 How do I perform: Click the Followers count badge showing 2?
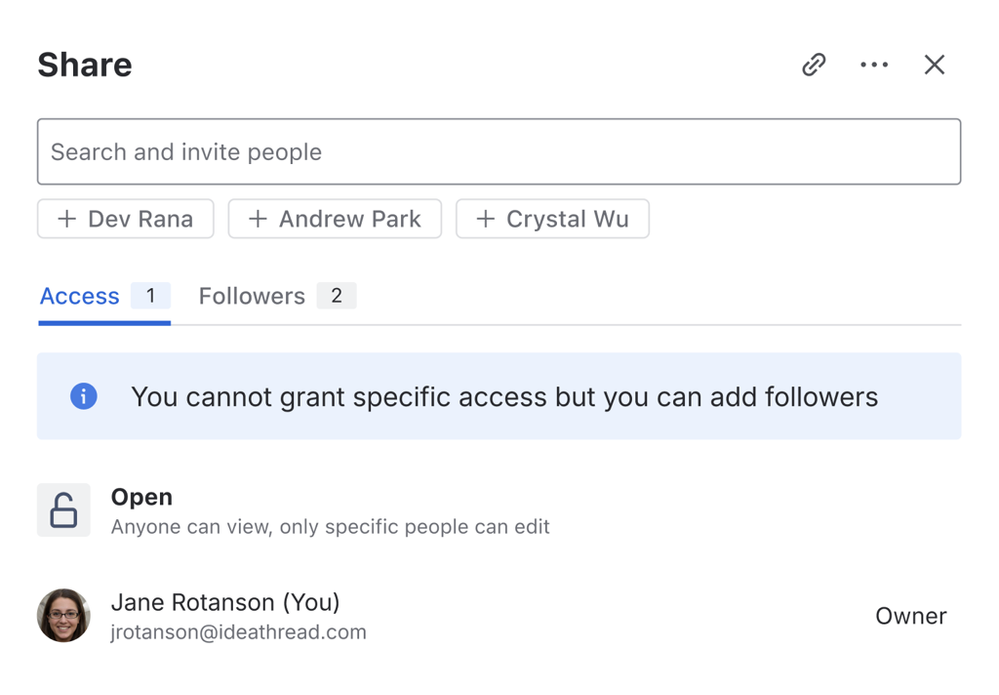pos(337,296)
